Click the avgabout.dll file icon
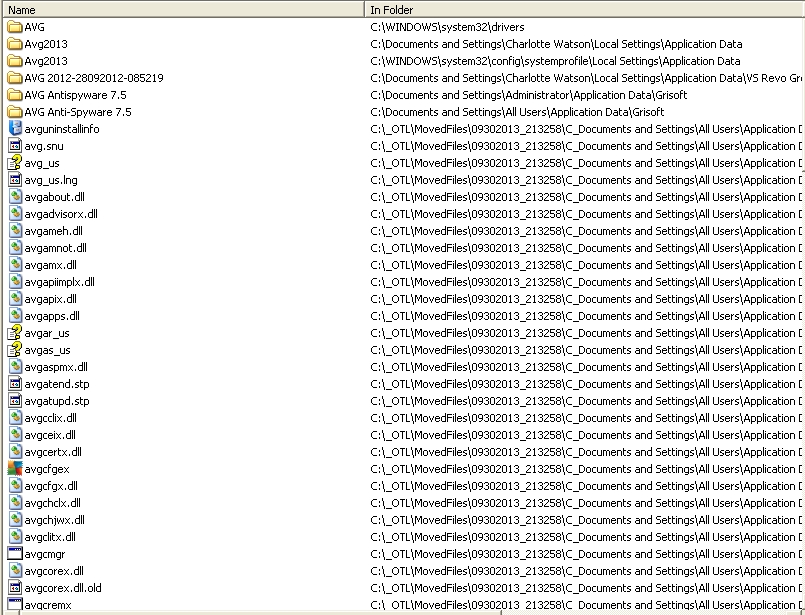 tap(15, 196)
